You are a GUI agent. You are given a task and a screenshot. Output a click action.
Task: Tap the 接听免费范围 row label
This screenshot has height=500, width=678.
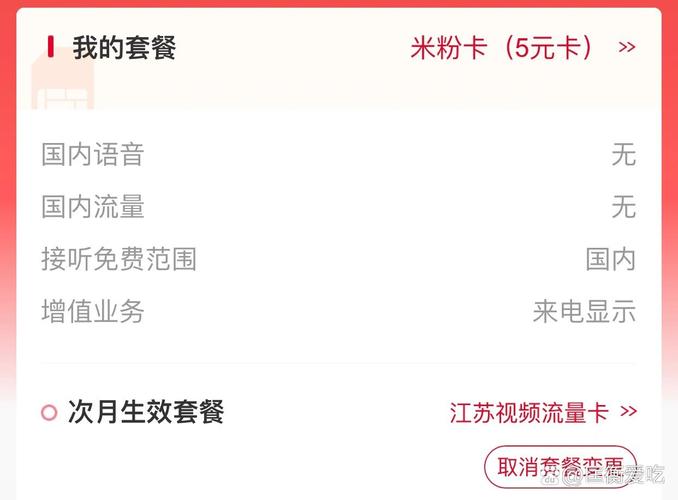tap(119, 259)
